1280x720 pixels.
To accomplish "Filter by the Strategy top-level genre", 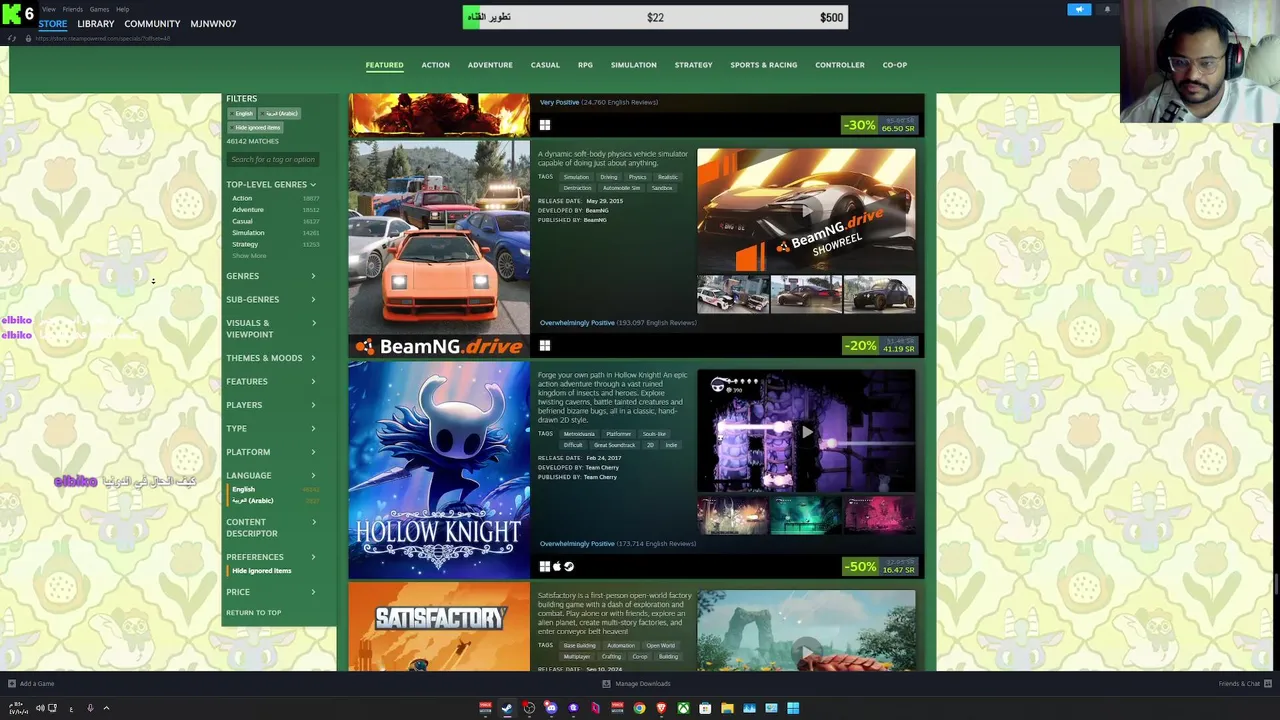I will (245, 244).
